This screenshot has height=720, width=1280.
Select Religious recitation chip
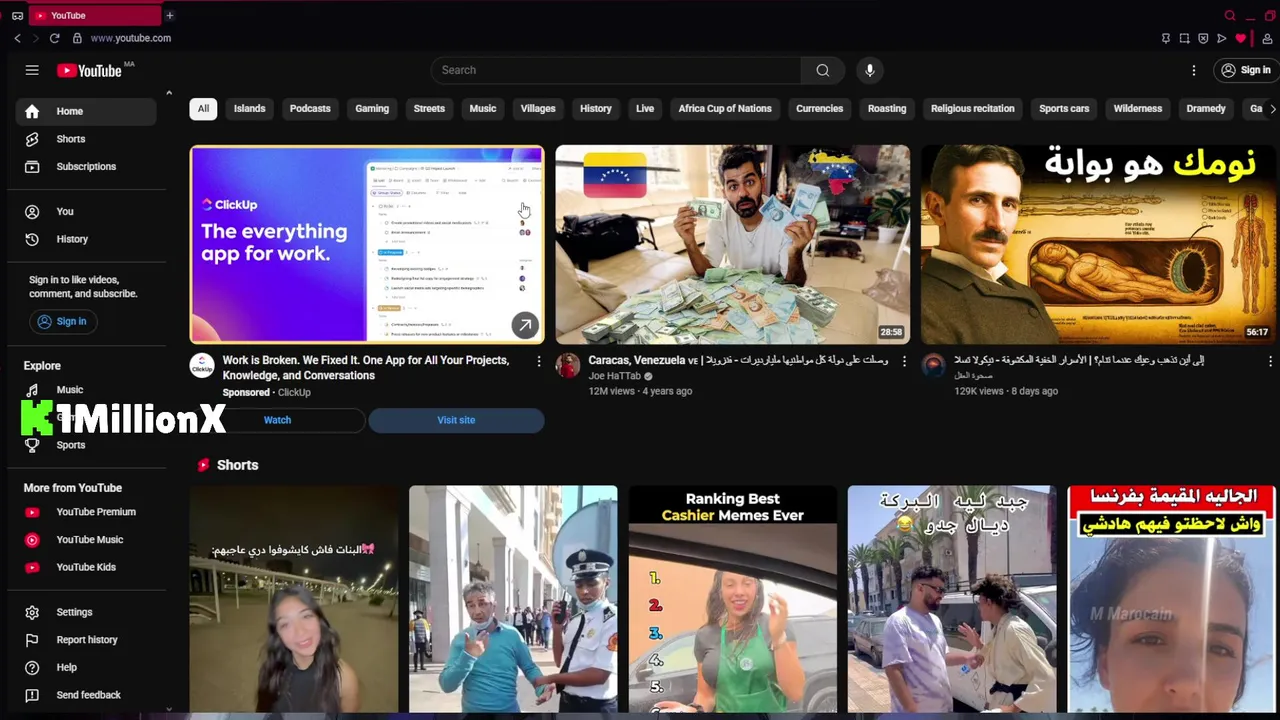tap(973, 108)
